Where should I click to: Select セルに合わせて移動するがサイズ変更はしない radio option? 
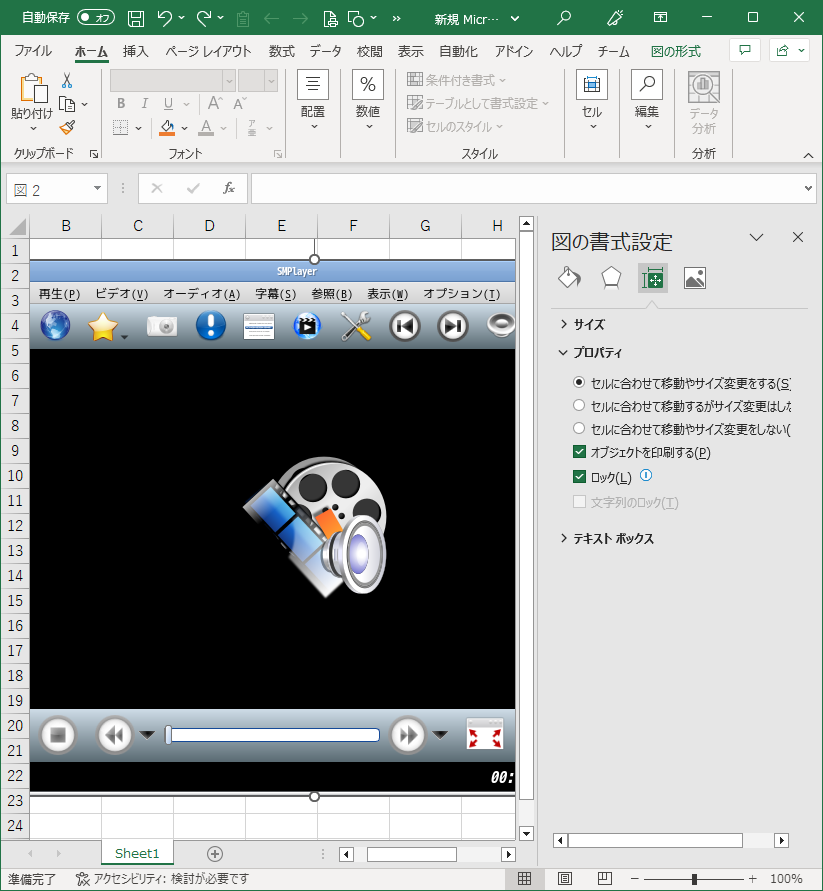[579, 405]
